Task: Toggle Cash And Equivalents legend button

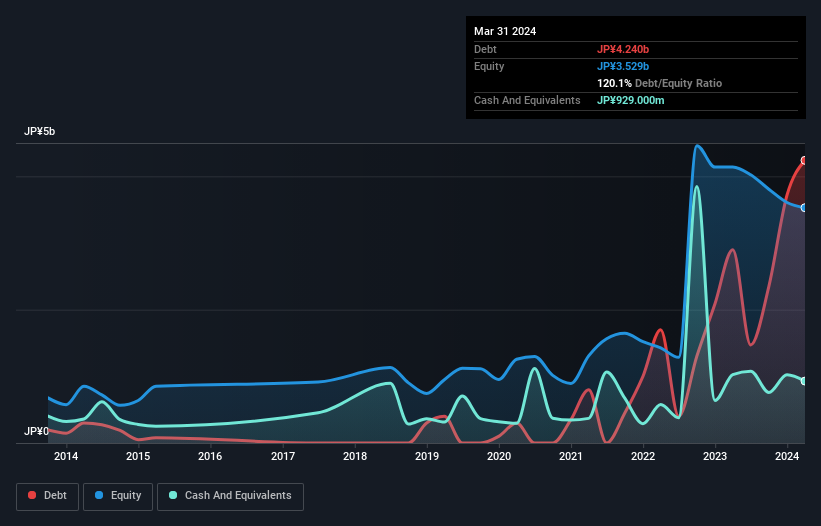Action: coord(230,496)
